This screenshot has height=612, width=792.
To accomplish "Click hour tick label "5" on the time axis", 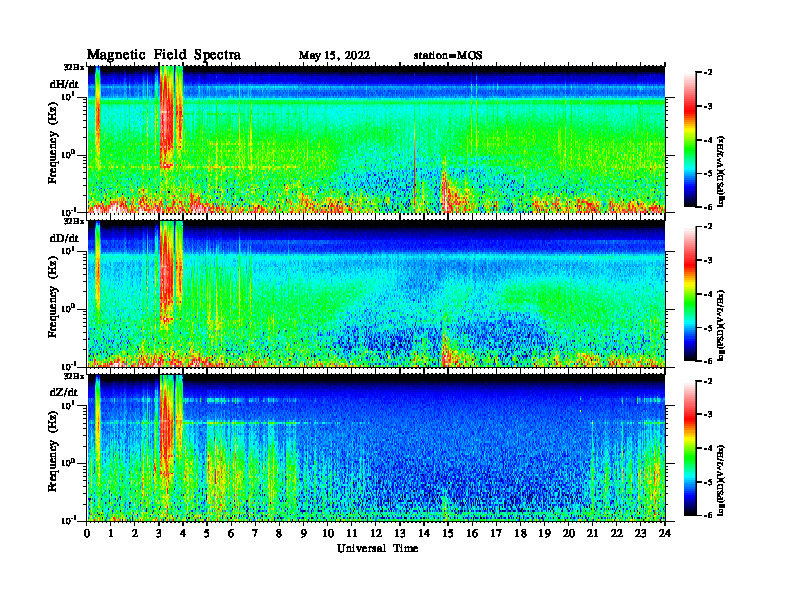I will click(x=207, y=534).
